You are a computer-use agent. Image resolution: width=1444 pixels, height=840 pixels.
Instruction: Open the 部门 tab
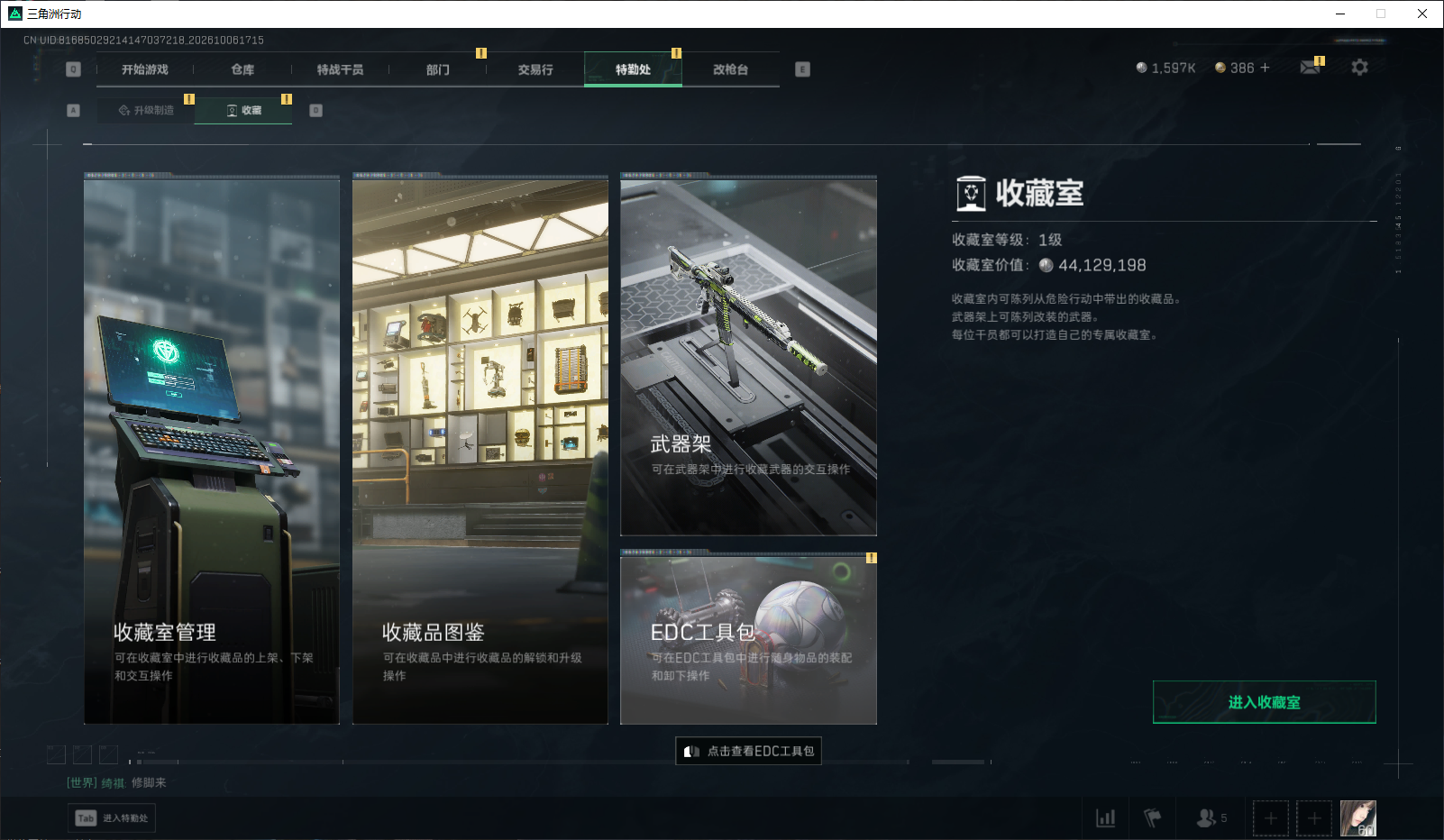tap(438, 69)
